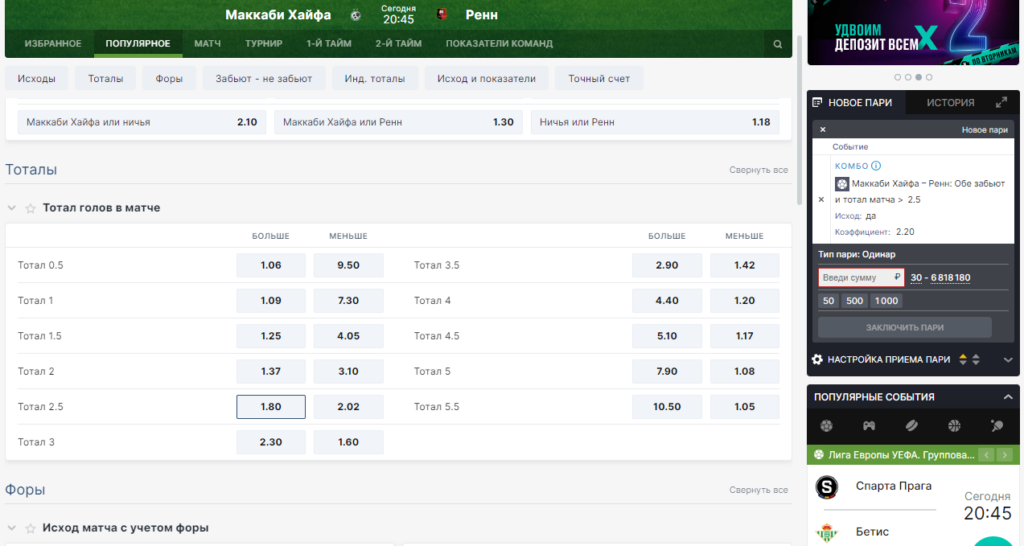Set stake to 1000 quick amount
Viewport: 1024px width, 546px height.
(886, 300)
